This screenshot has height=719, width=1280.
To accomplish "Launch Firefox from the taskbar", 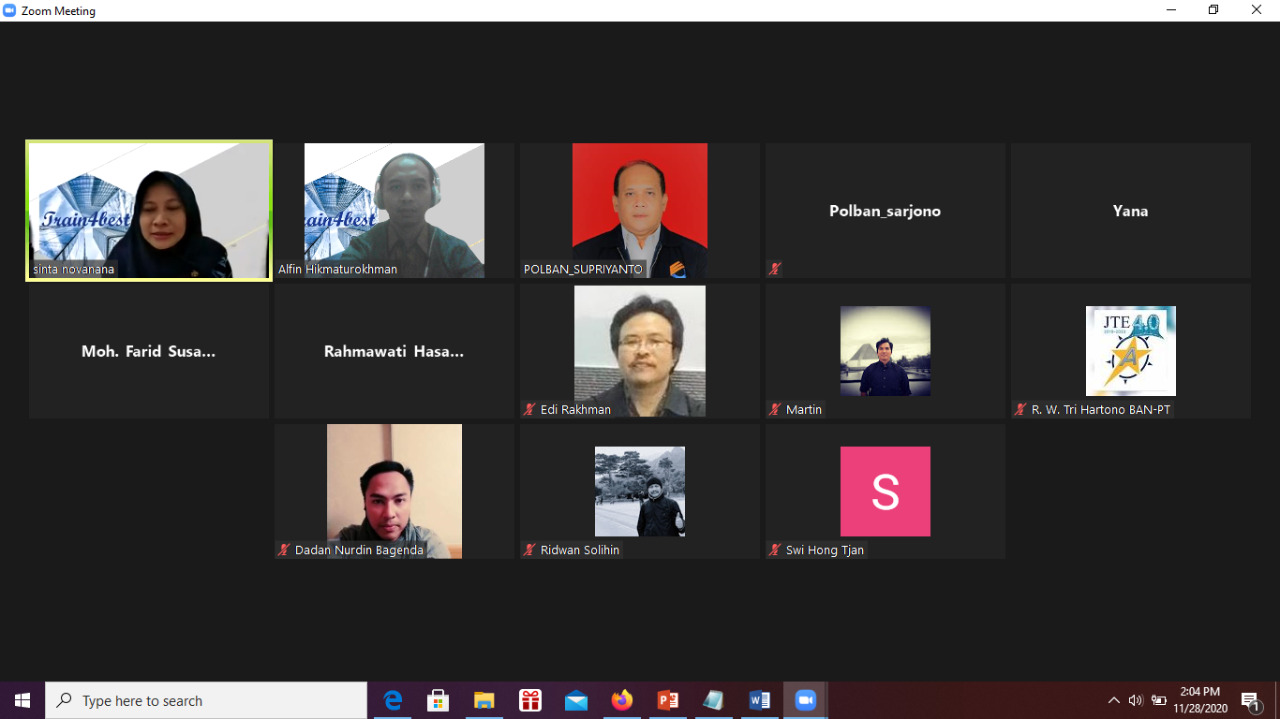I will click(622, 700).
